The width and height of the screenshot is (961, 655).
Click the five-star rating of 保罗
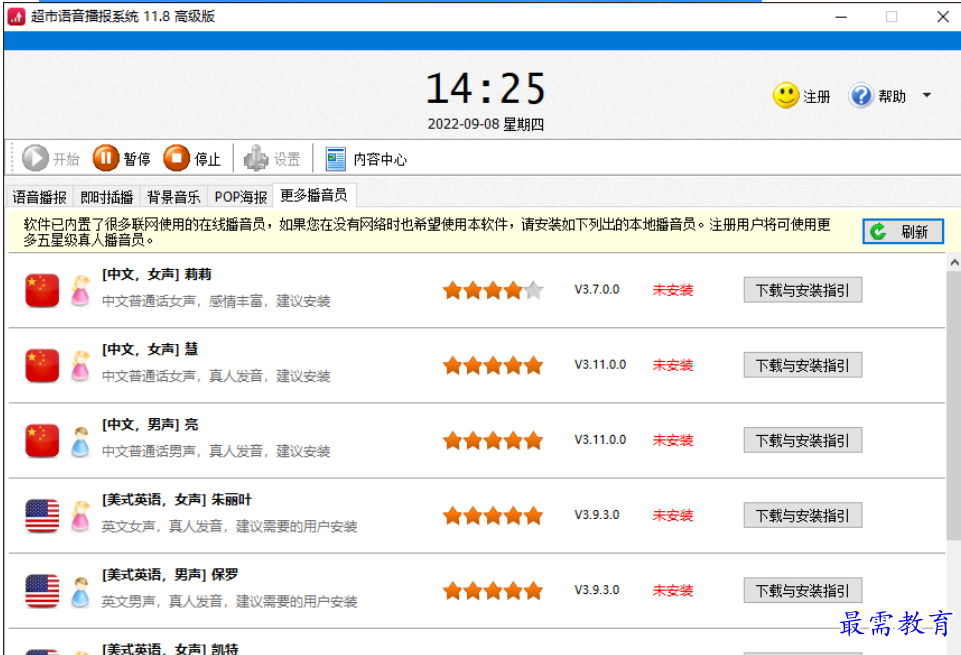pyautogui.click(x=493, y=591)
